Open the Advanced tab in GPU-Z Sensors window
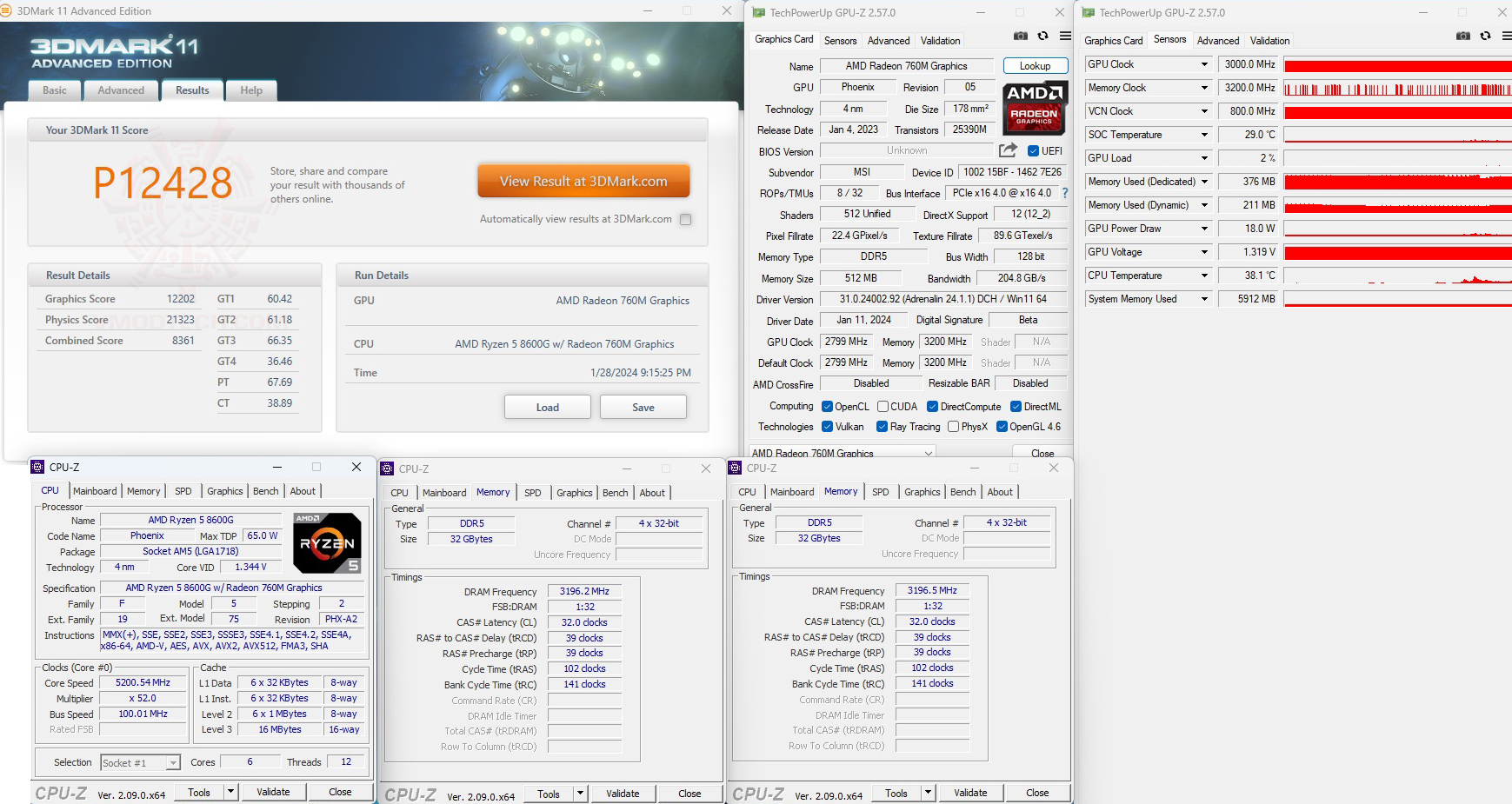Viewport: 1512px width, 804px height. (x=1218, y=41)
